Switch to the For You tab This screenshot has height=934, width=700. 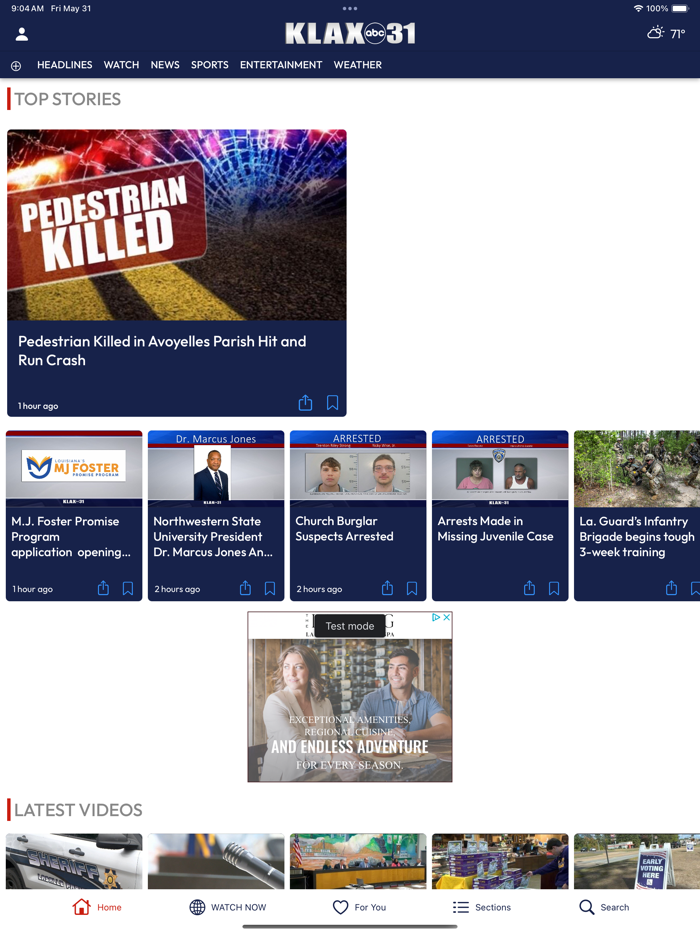(359, 907)
